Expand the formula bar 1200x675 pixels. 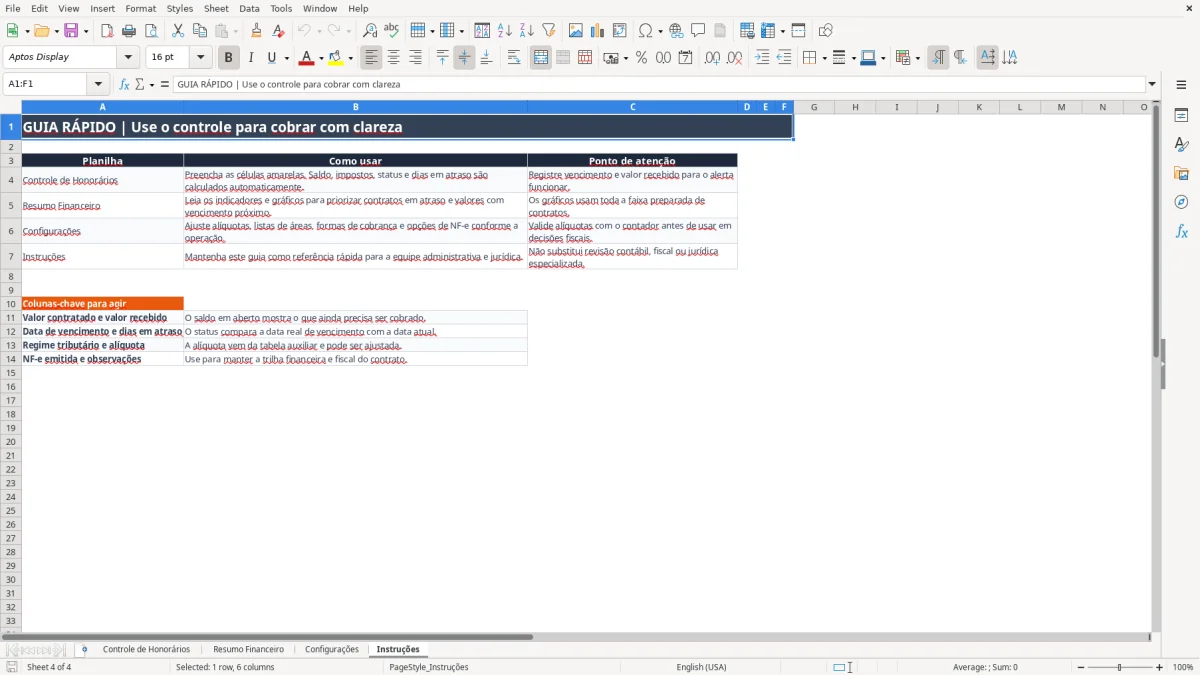[1152, 84]
